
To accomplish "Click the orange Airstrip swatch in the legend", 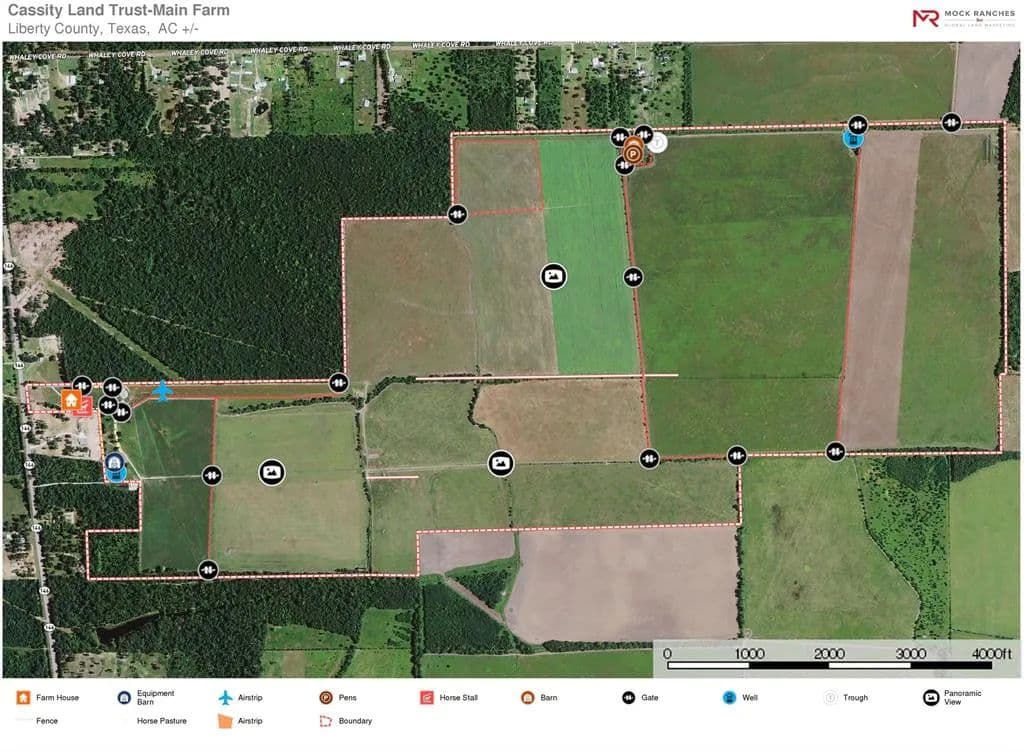I will (x=225, y=721).
